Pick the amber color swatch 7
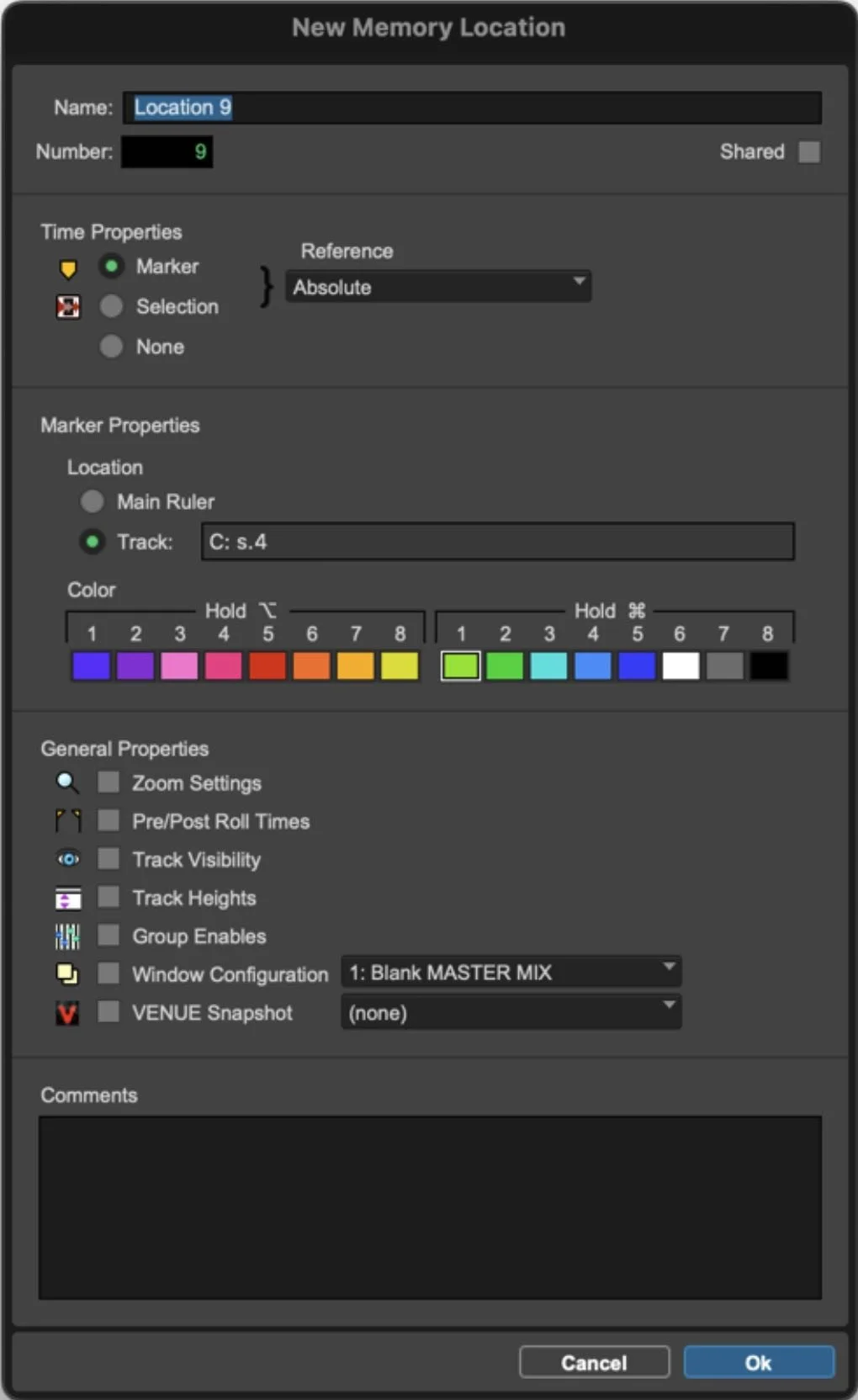Image resolution: width=858 pixels, height=1400 pixels. point(356,666)
